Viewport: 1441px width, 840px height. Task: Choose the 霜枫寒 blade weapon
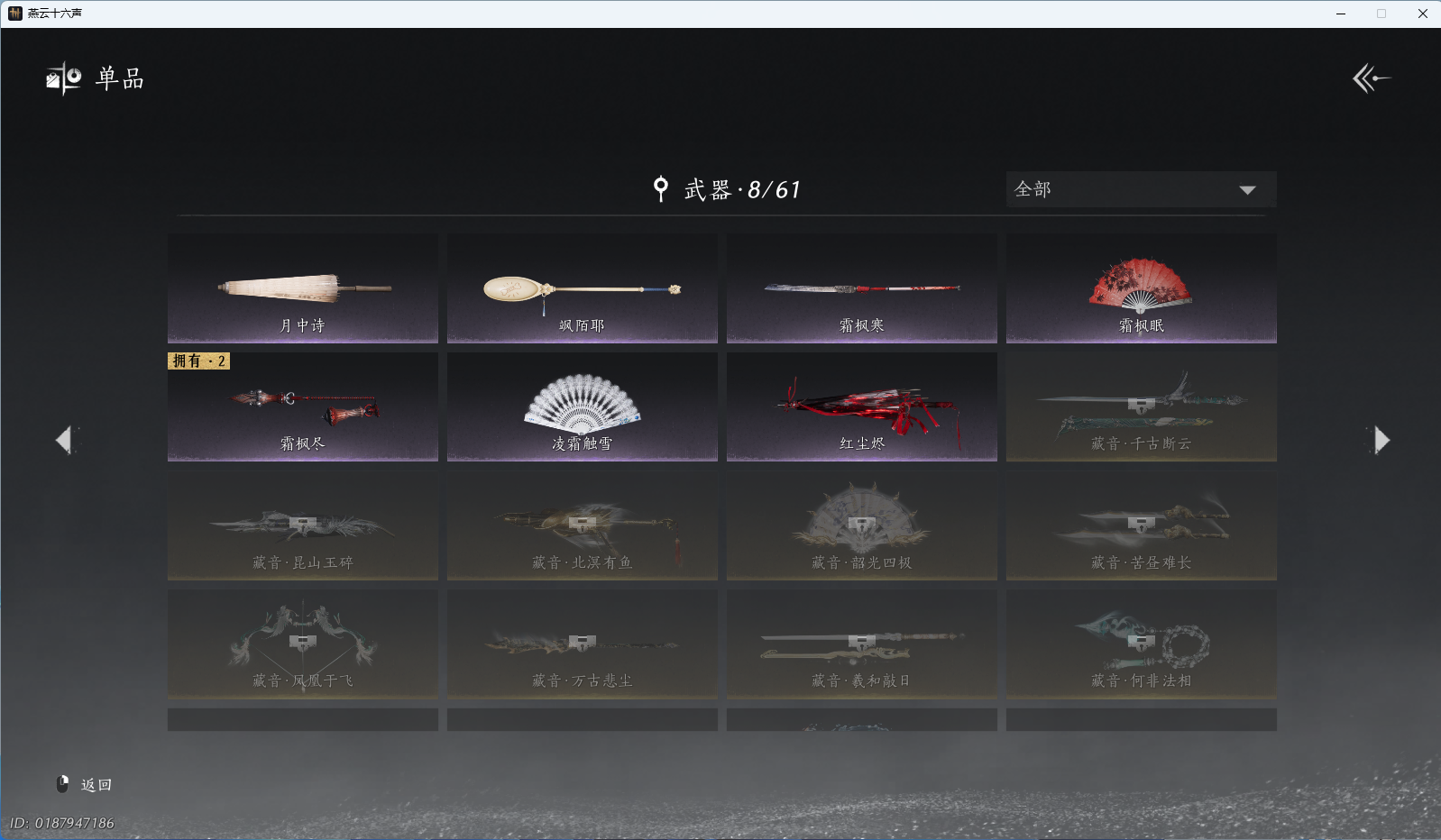click(x=862, y=288)
